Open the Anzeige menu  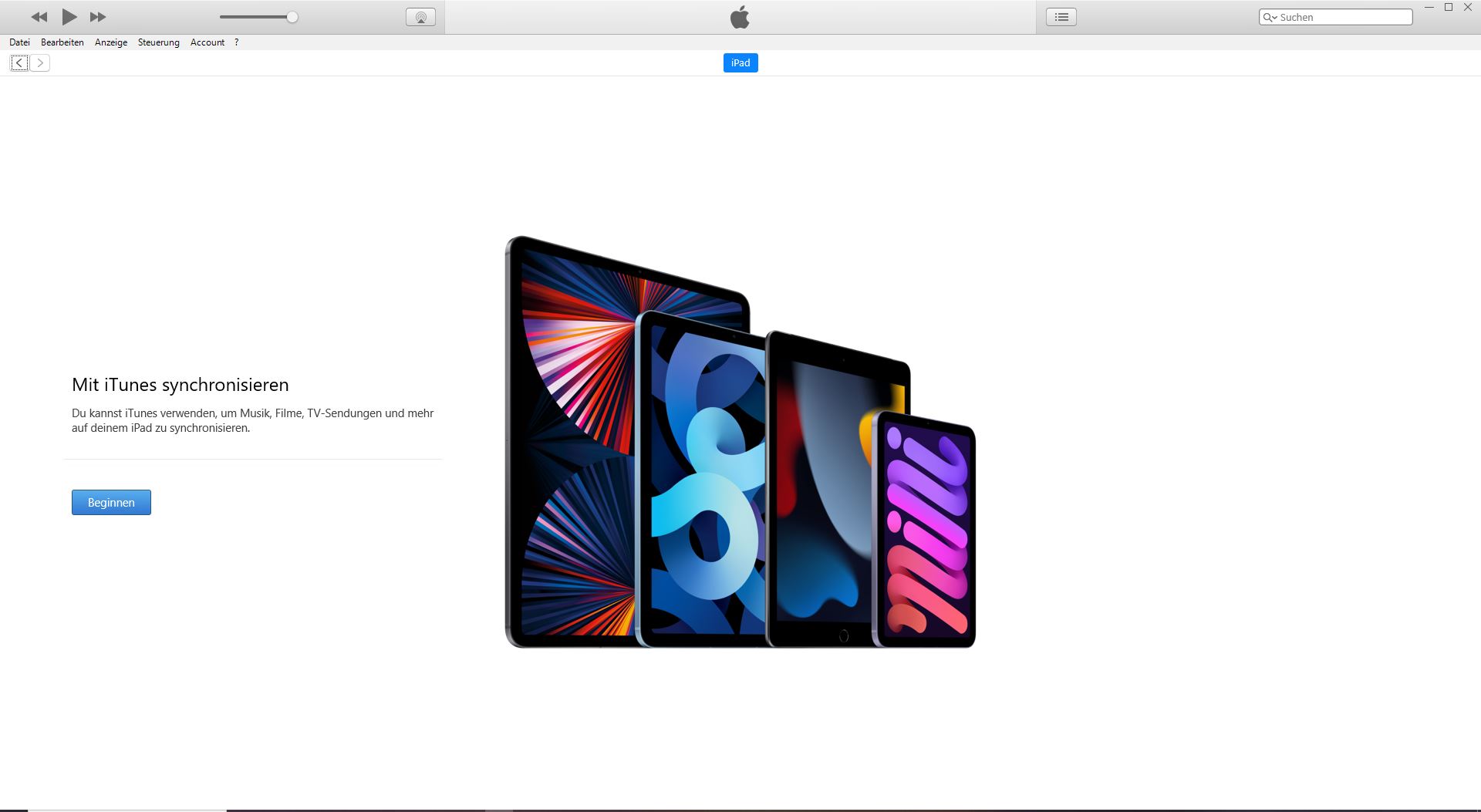[x=111, y=42]
